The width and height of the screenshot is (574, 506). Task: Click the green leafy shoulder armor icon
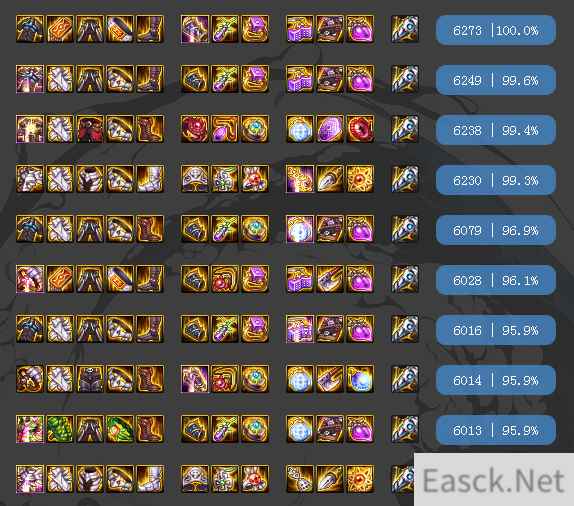(x=60, y=429)
